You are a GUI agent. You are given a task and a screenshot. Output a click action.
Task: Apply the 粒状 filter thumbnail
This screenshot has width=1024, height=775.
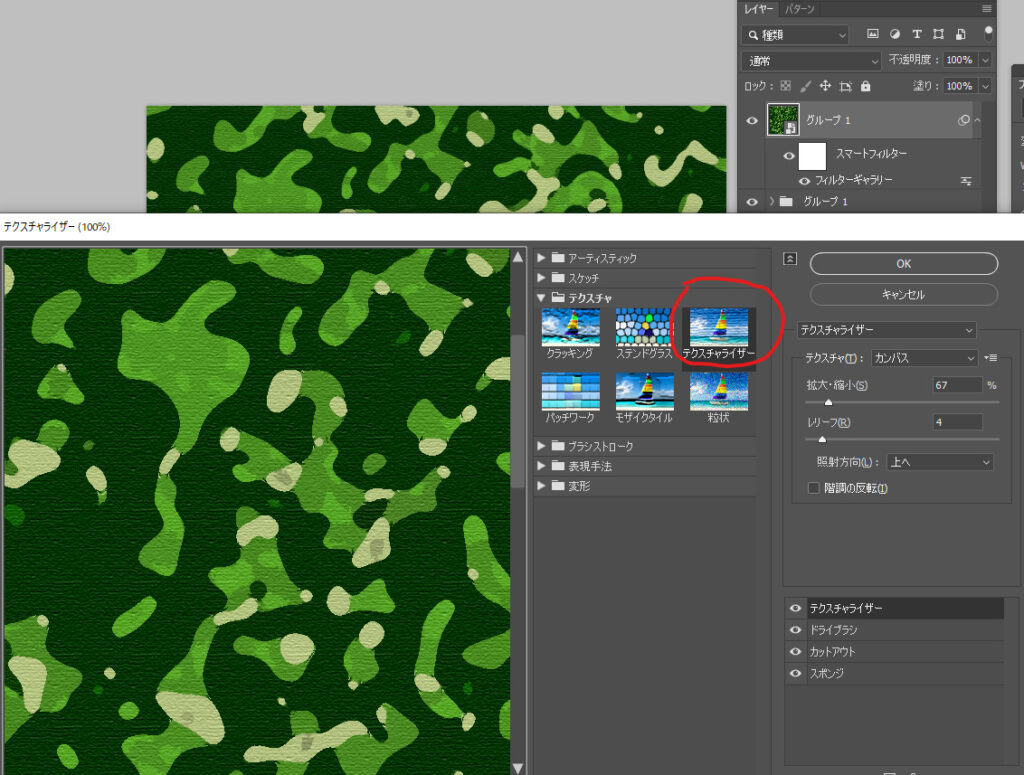718,391
